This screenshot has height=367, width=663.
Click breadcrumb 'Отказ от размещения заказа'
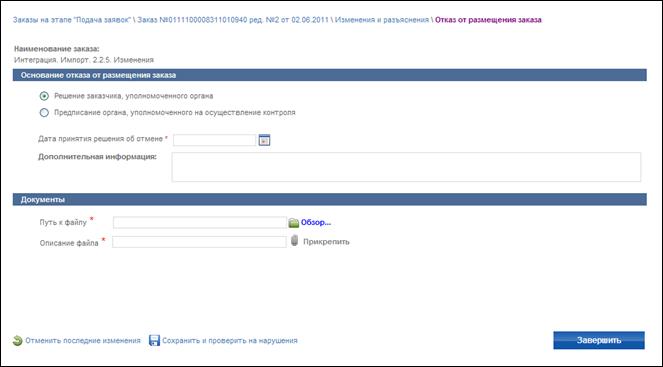point(488,20)
